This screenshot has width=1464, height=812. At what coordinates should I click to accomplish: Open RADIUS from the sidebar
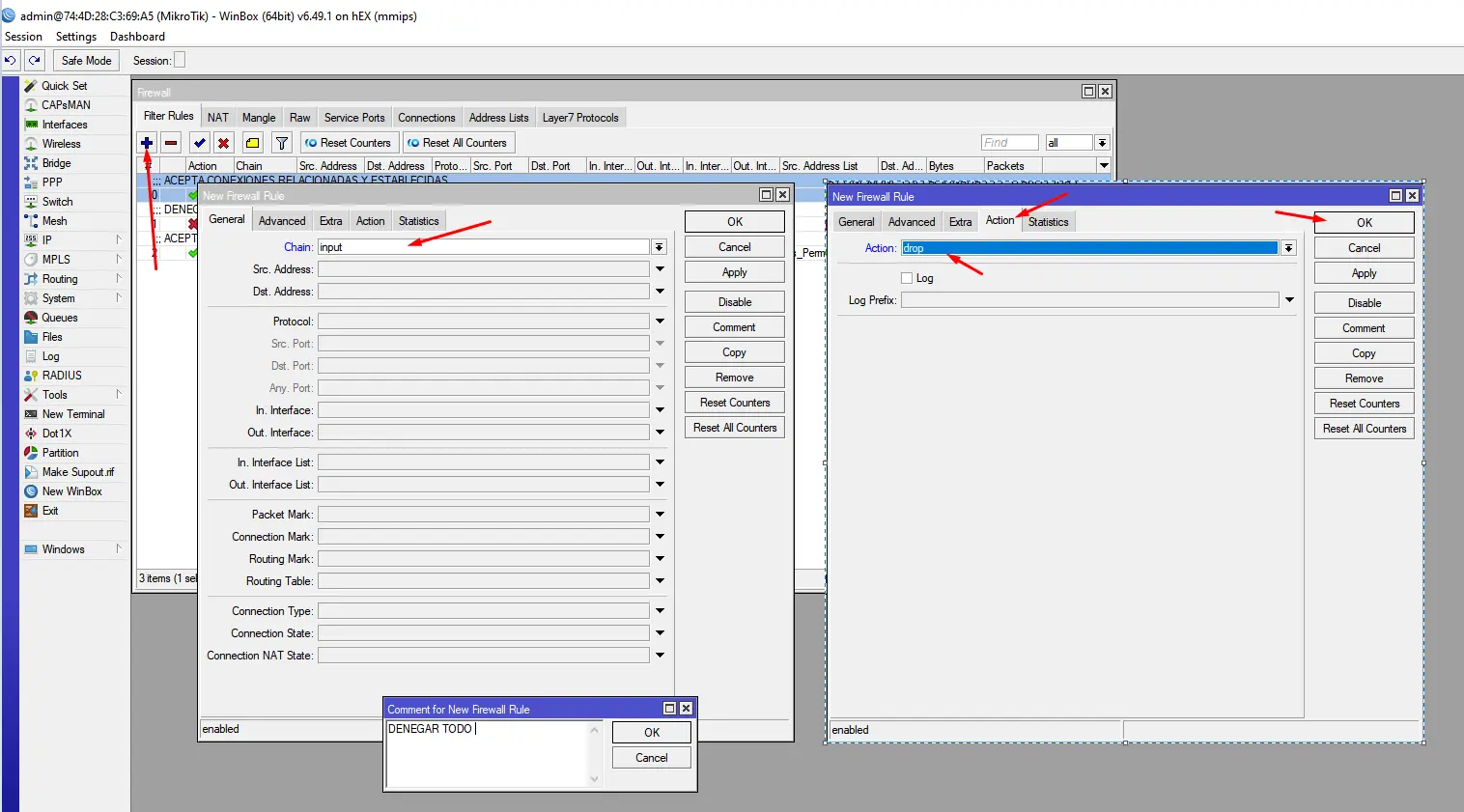pyautogui.click(x=62, y=376)
